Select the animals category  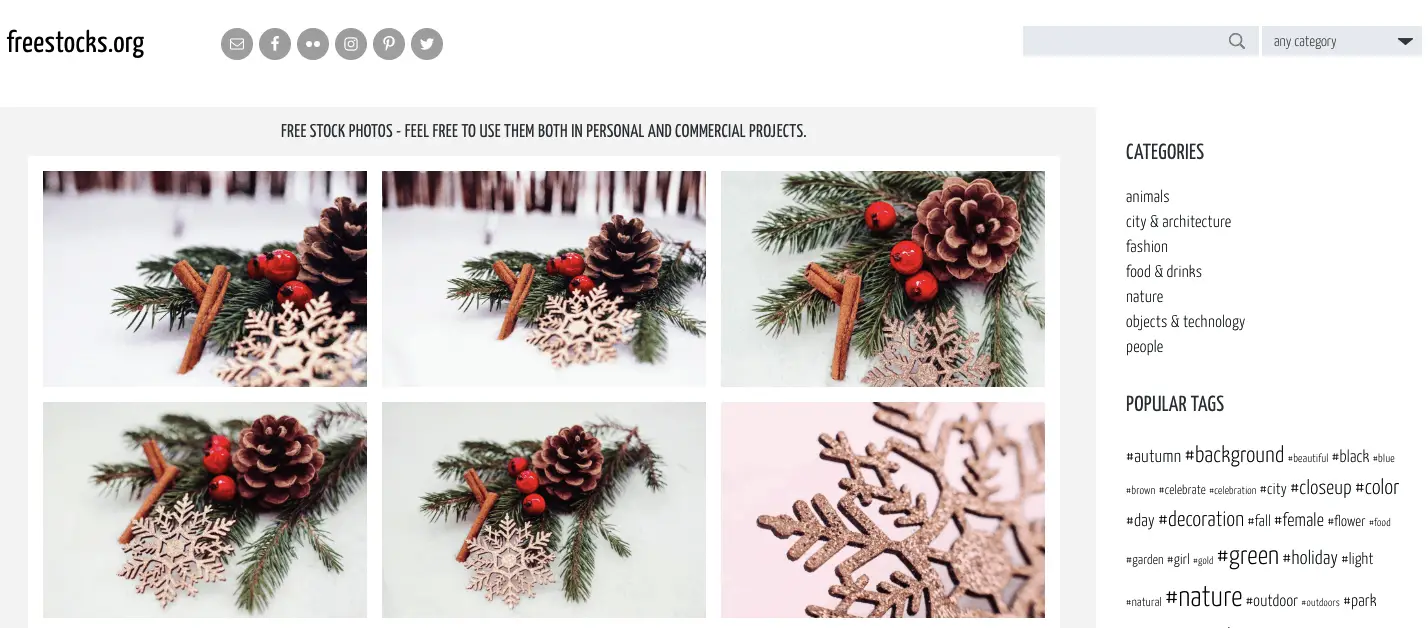[1147, 197]
